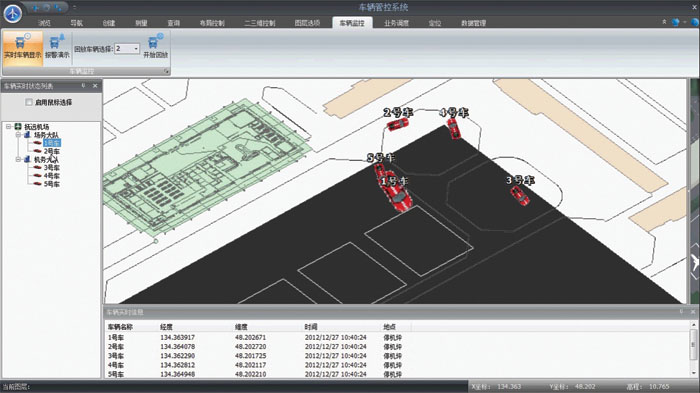Select 2号车 in the vehicle tree
Image resolution: width=700 pixels, height=393 pixels.
click(x=51, y=151)
